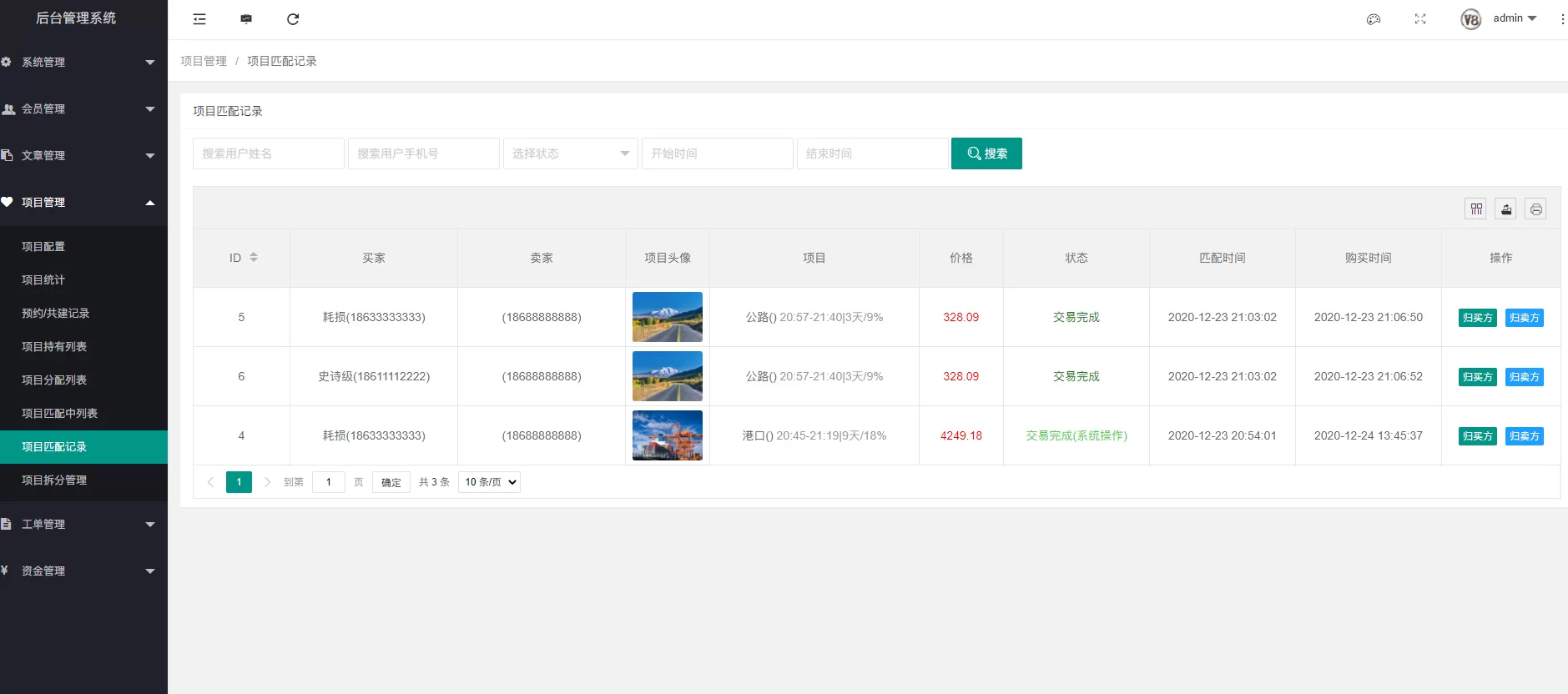Change the 10 条/页 page size selector
1568x694 pixels.
(490, 482)
